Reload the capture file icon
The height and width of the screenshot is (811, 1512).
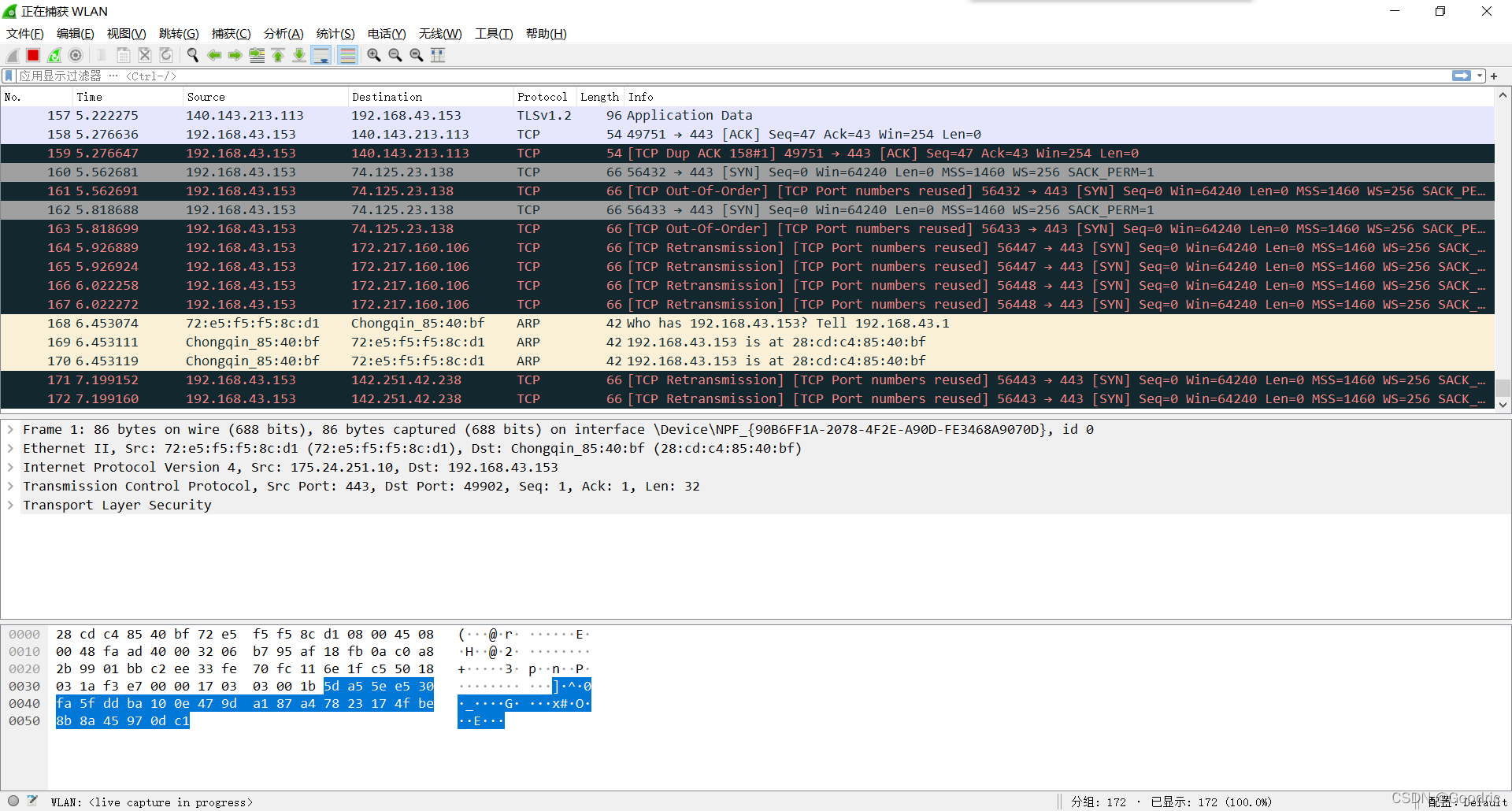point(166,55)
